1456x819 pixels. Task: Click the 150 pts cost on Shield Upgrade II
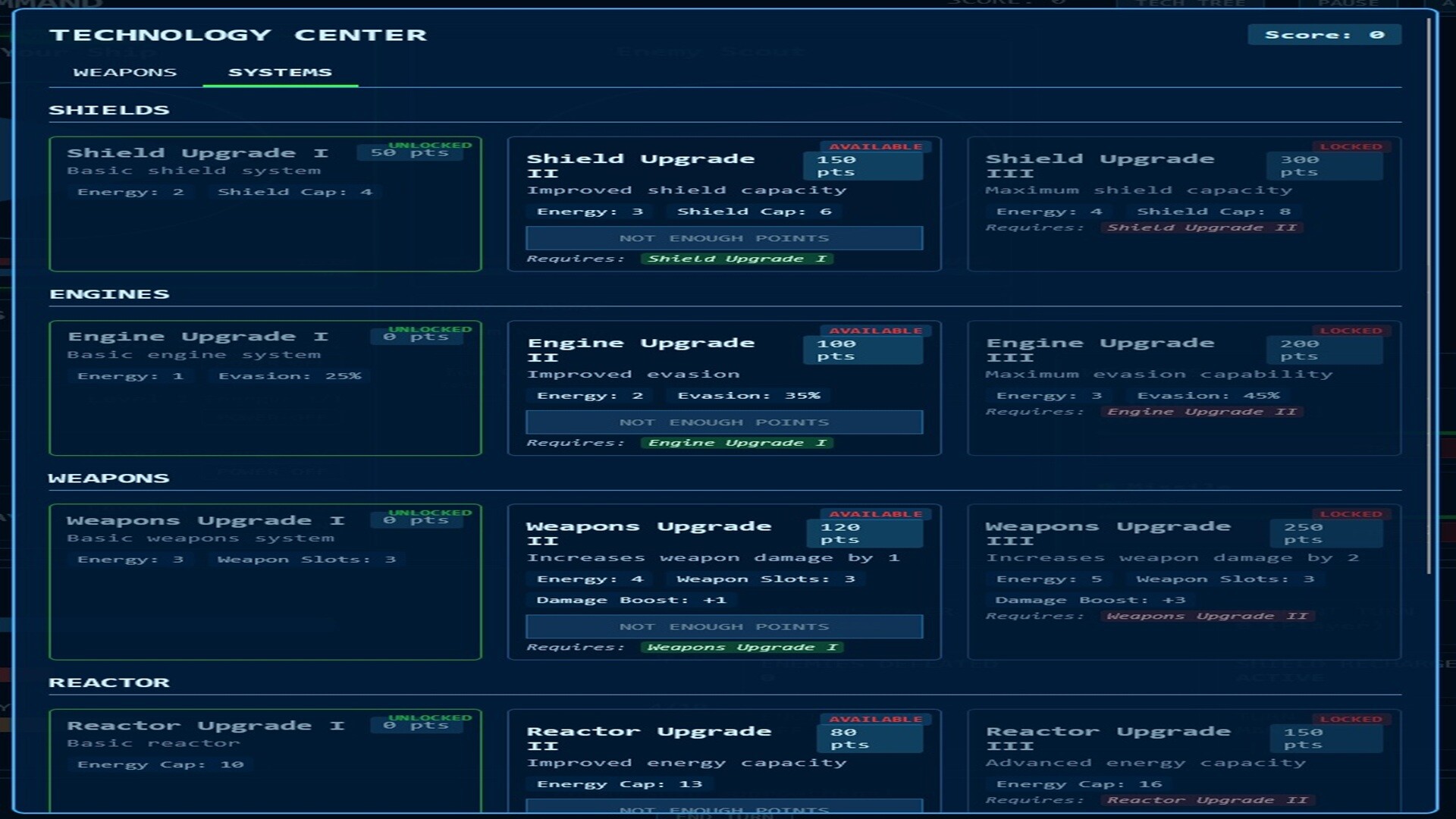click(x=864, y=165)
